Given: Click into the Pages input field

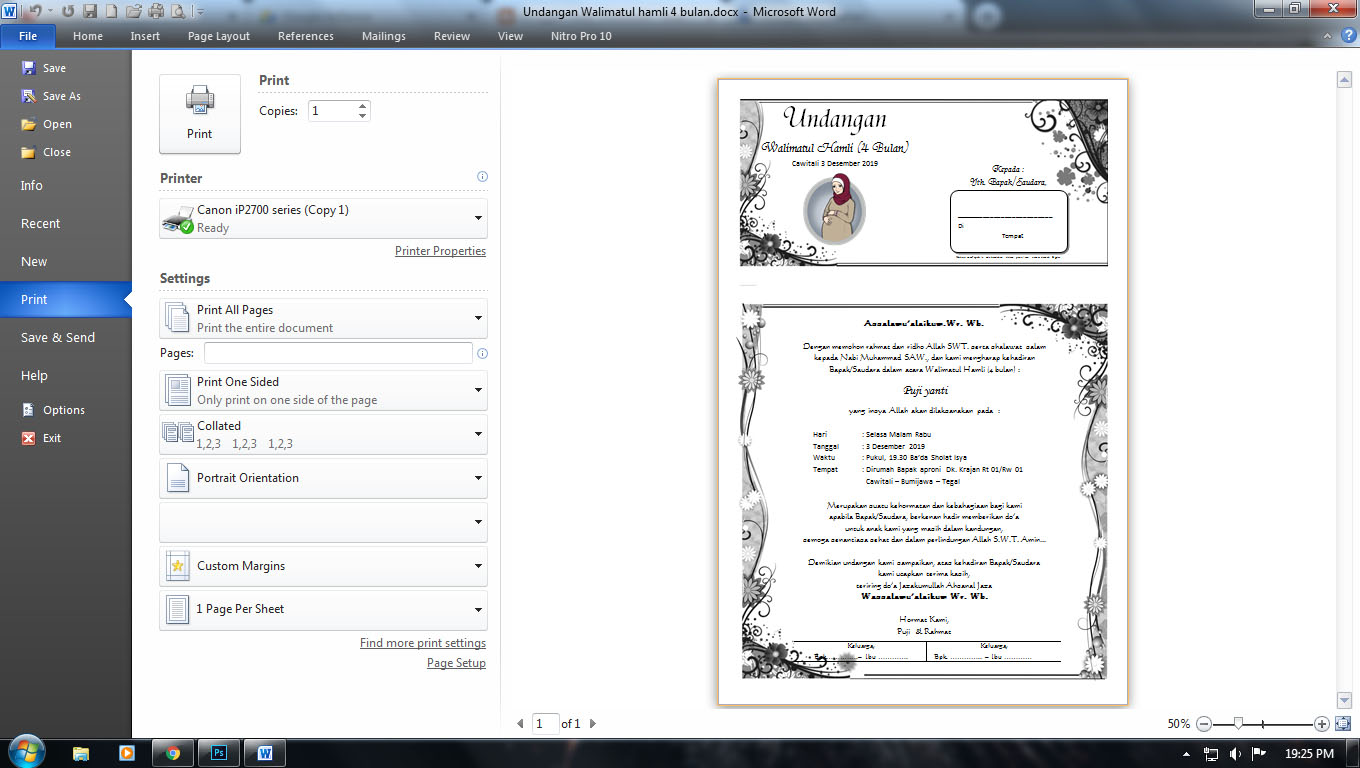Looking at the screenshot, I should (338, 353).
